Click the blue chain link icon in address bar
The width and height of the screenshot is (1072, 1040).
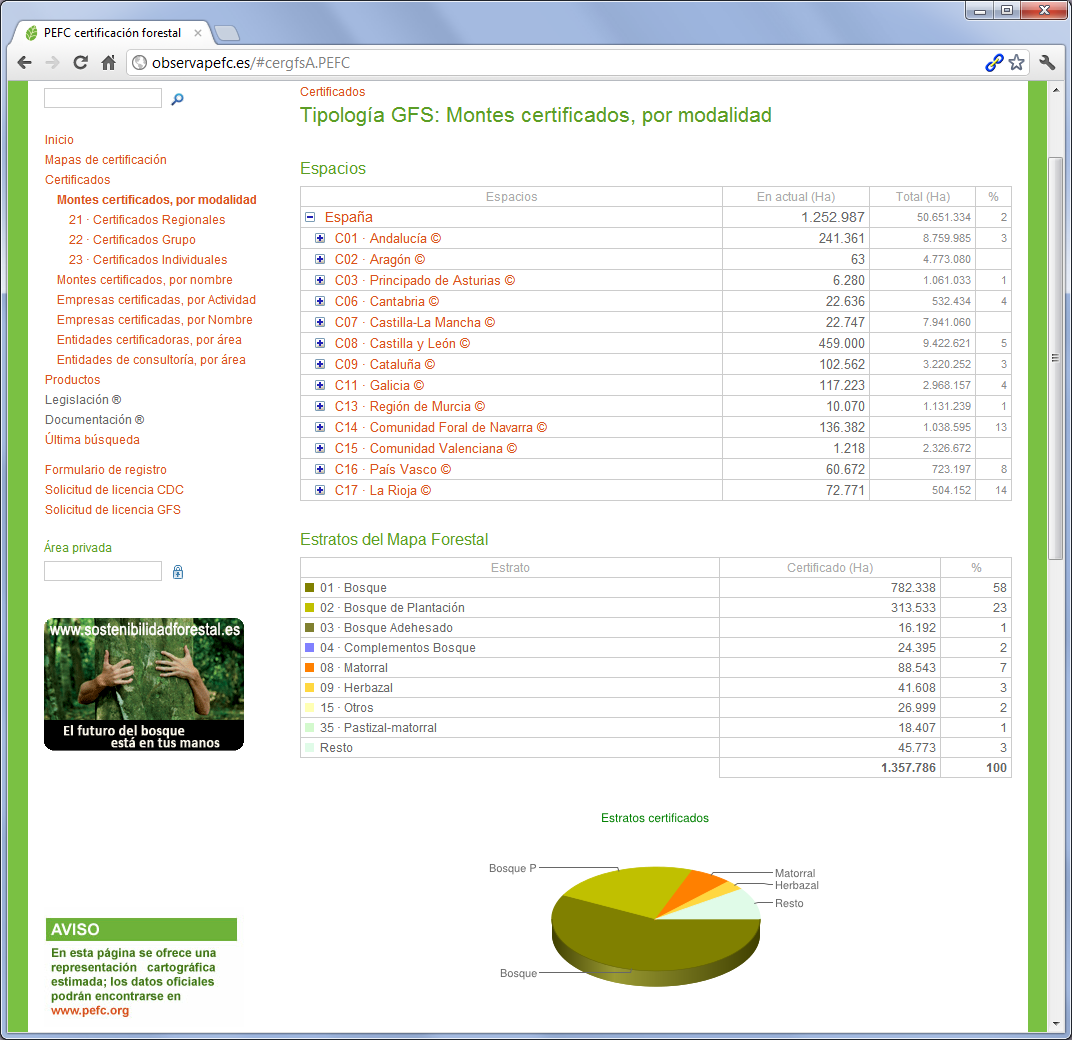[x=994, y=63]
